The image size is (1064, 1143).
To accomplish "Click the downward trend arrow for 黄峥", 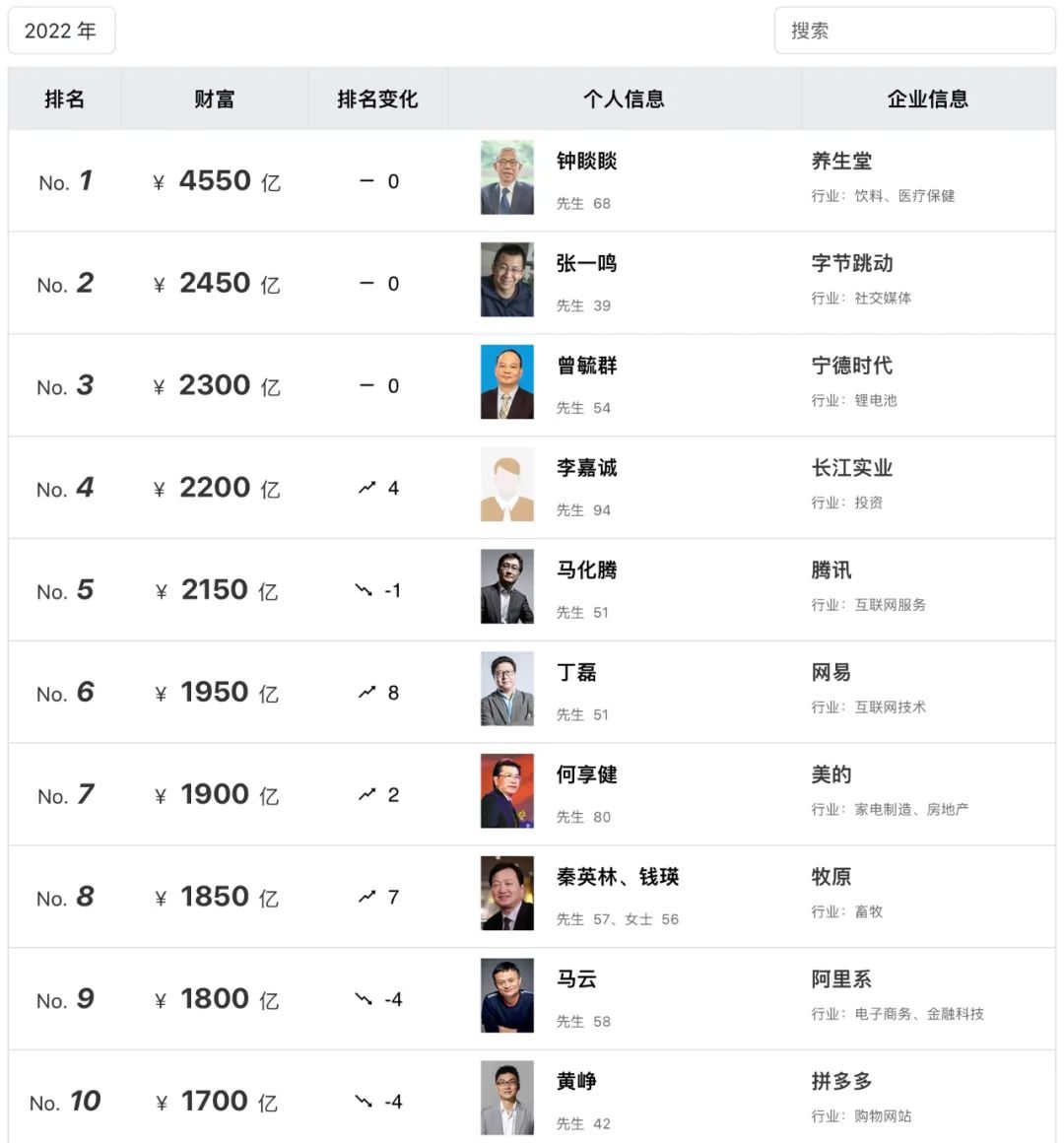I will pyautogui.click(x=364, y=1101).
